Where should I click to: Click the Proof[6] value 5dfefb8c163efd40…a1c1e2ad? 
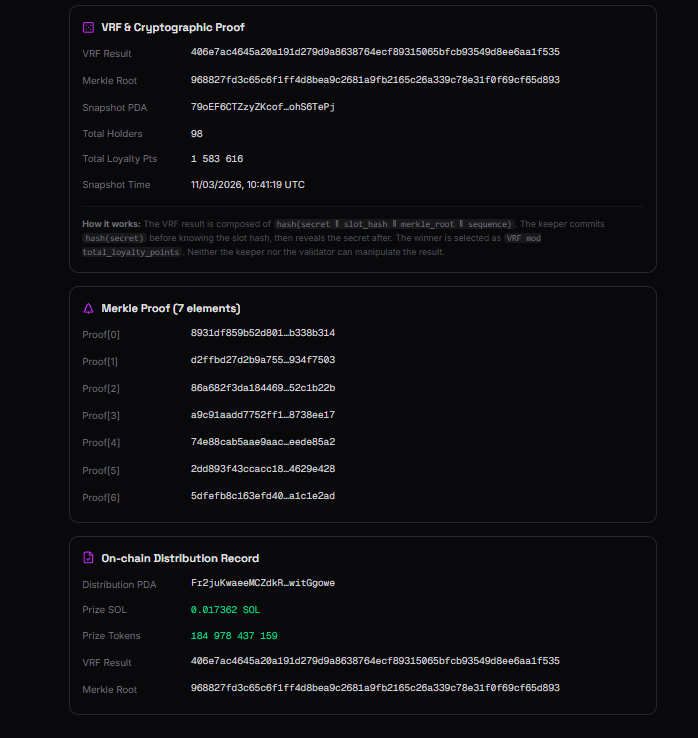[x=263, y=496]
